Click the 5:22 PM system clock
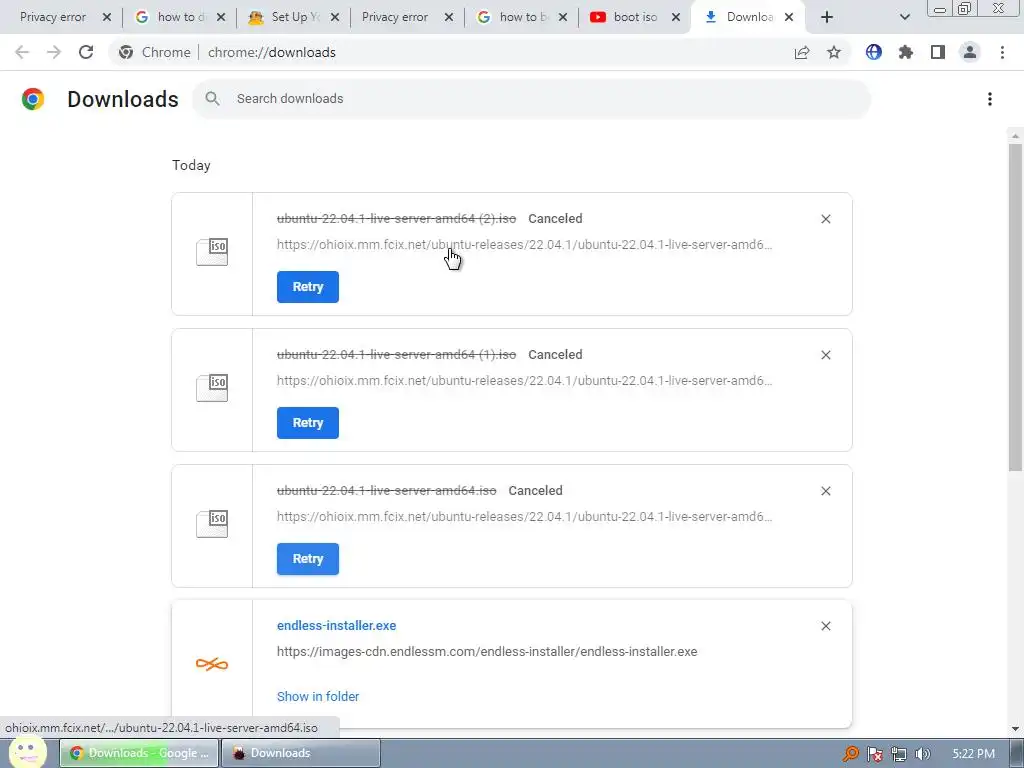Screen dimensions: 1024x768 click(x=973, y=754)
